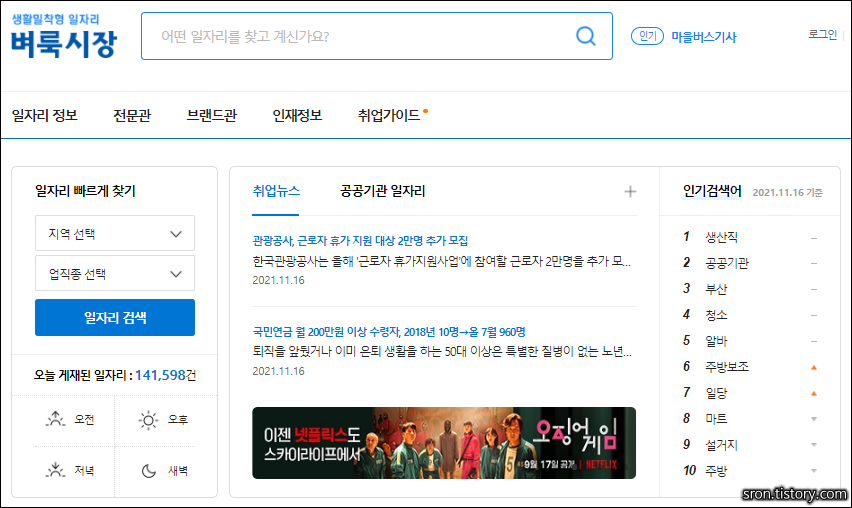Image resolution: width=852 pixels, height=508 pixels.
Task: Select the 오후 sun icon
Action: [148, 420]
